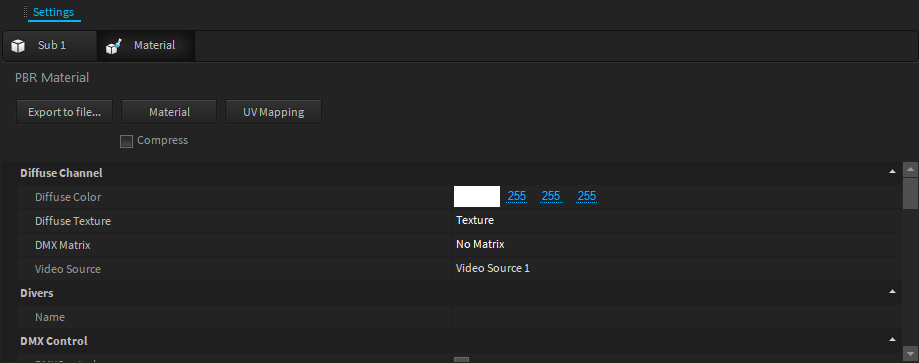Screen dimensions: 919x363
Task: Collapse the Divers section
Action: (x=892, y=291)
